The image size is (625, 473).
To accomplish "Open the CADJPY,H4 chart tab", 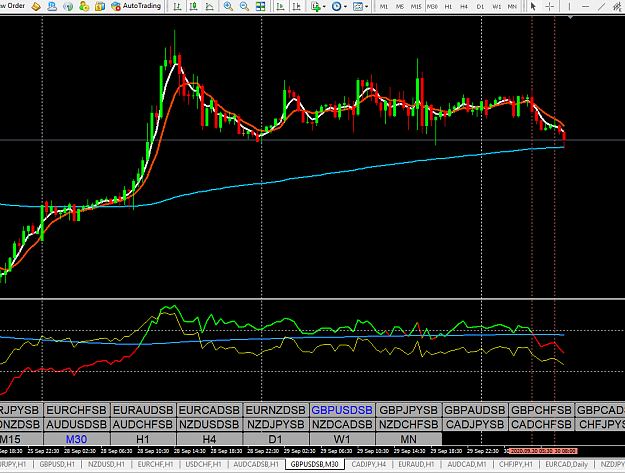I will (x=369, y=464).
